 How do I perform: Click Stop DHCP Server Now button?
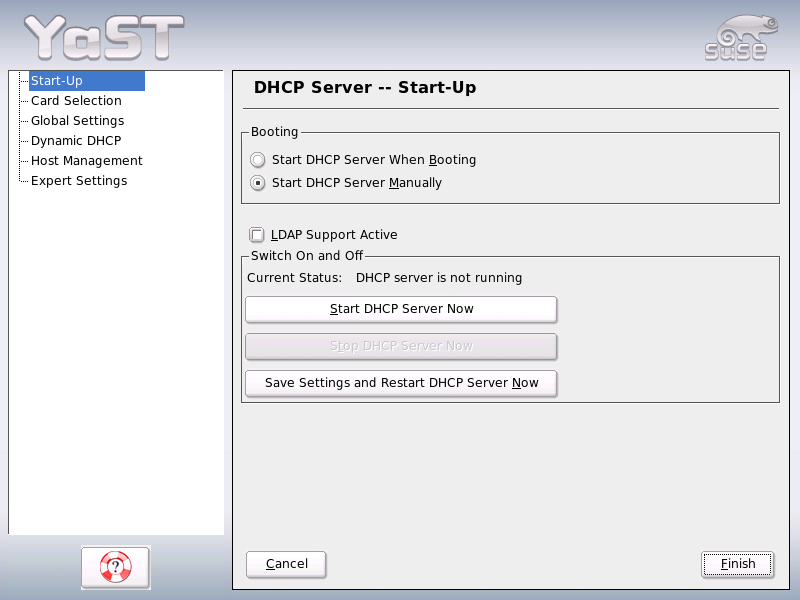coord(401,346)
